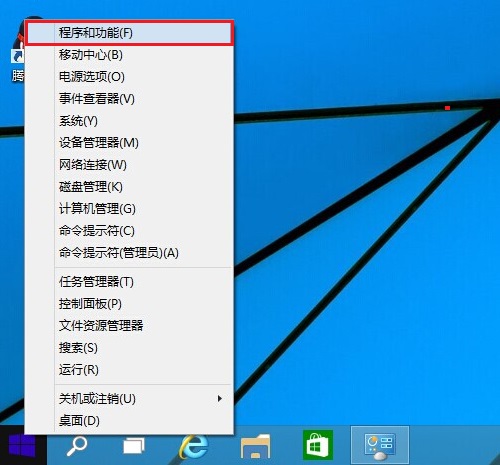Open File Explorer folder taskbar icon
500x465 pixels.
pos(256,446)
